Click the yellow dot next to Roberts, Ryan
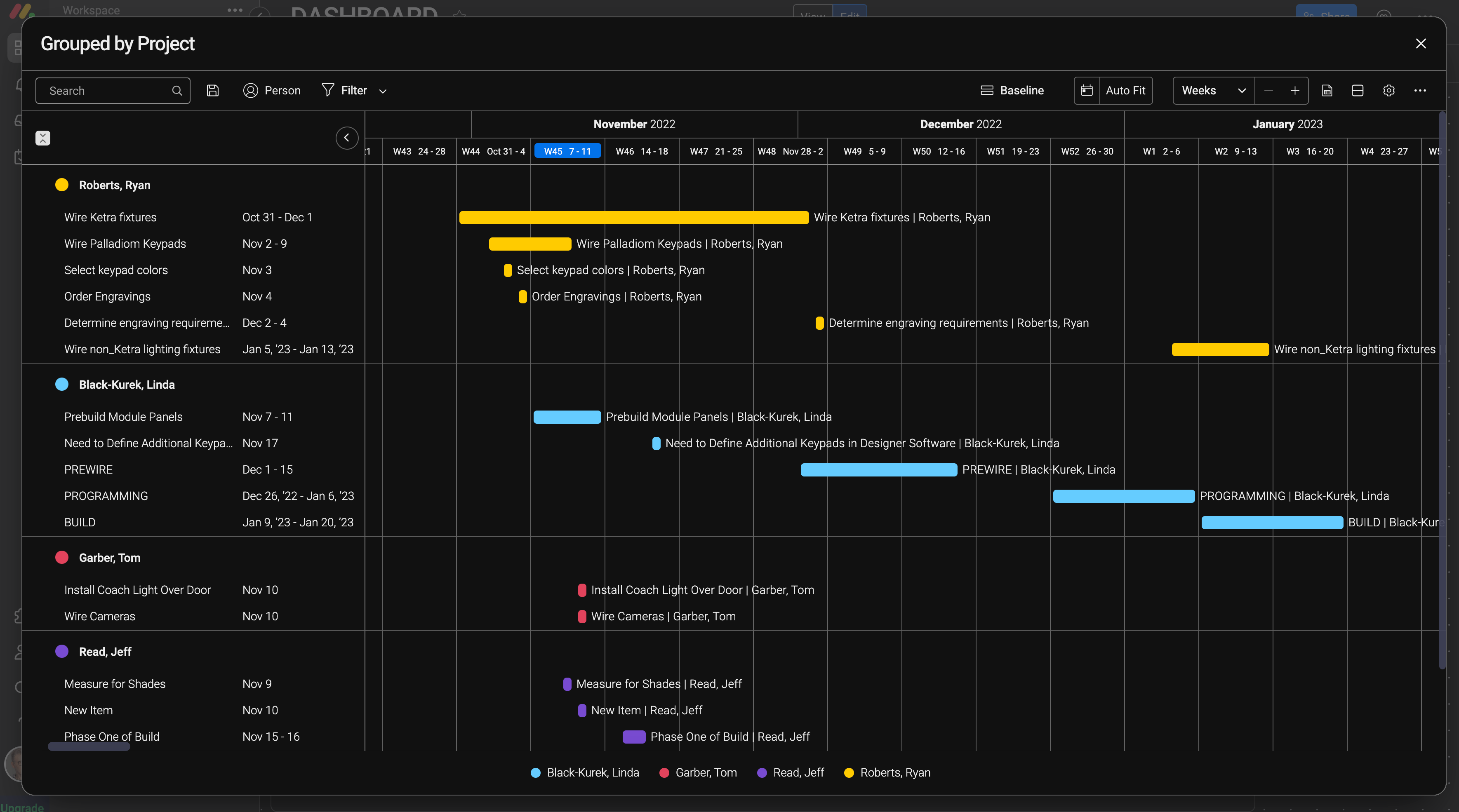Viewport: 1459px width, 812px height. 62,185
